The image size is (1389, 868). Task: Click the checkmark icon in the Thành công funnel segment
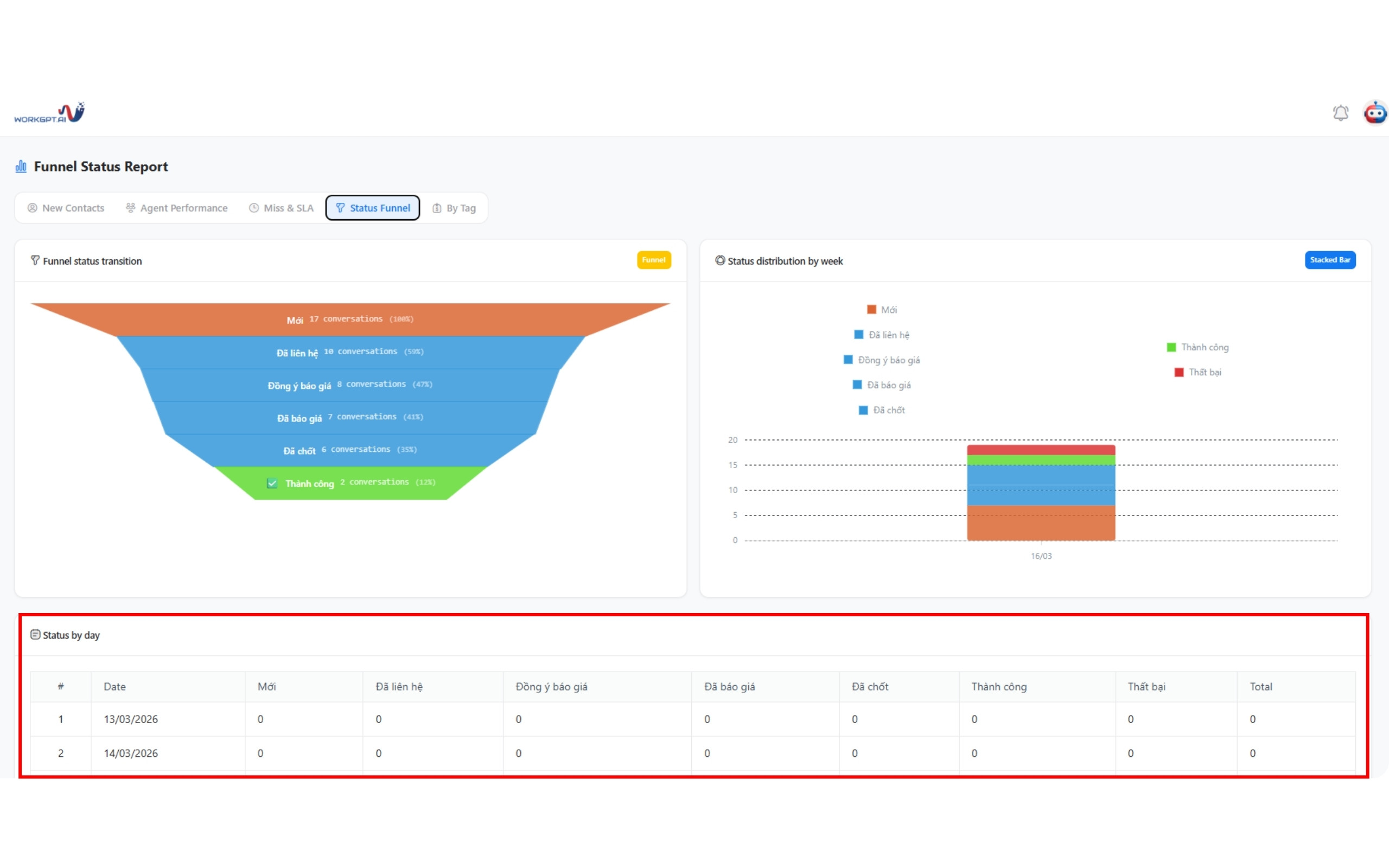[x=272, y=483]
